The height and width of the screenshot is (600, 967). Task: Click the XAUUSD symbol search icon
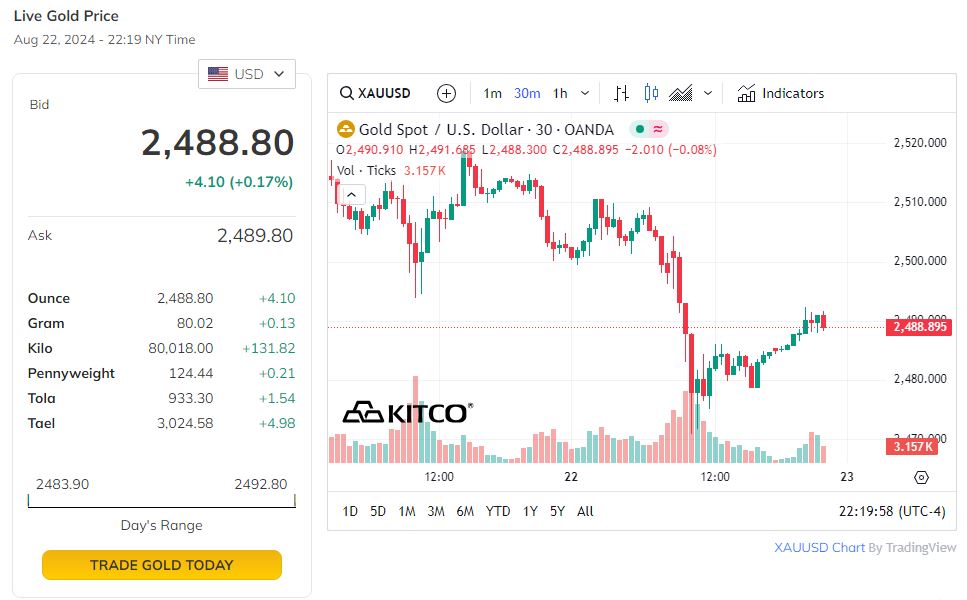pyautogui.click(x=347, y=93)
